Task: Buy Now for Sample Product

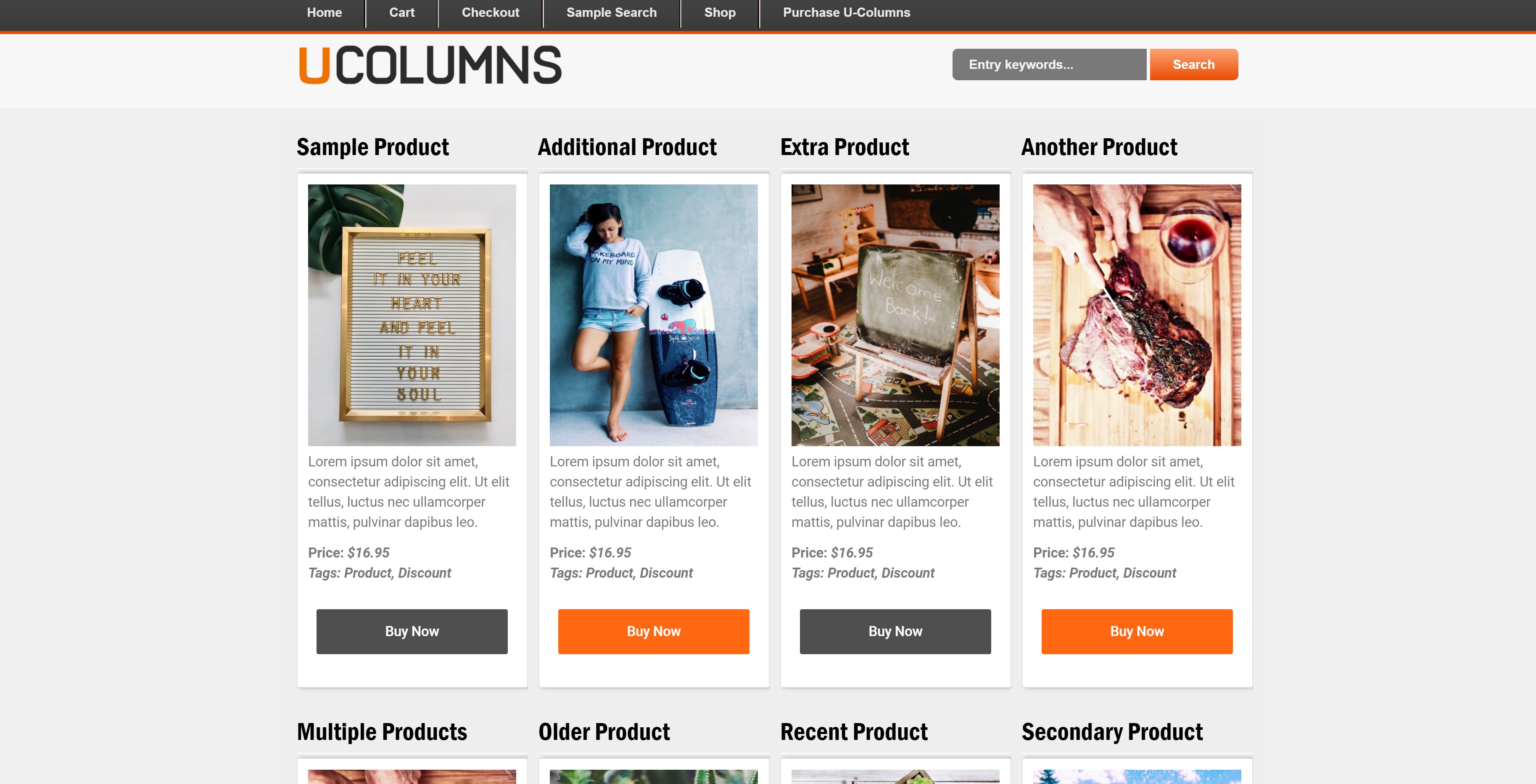Action: tap(412, 631)
